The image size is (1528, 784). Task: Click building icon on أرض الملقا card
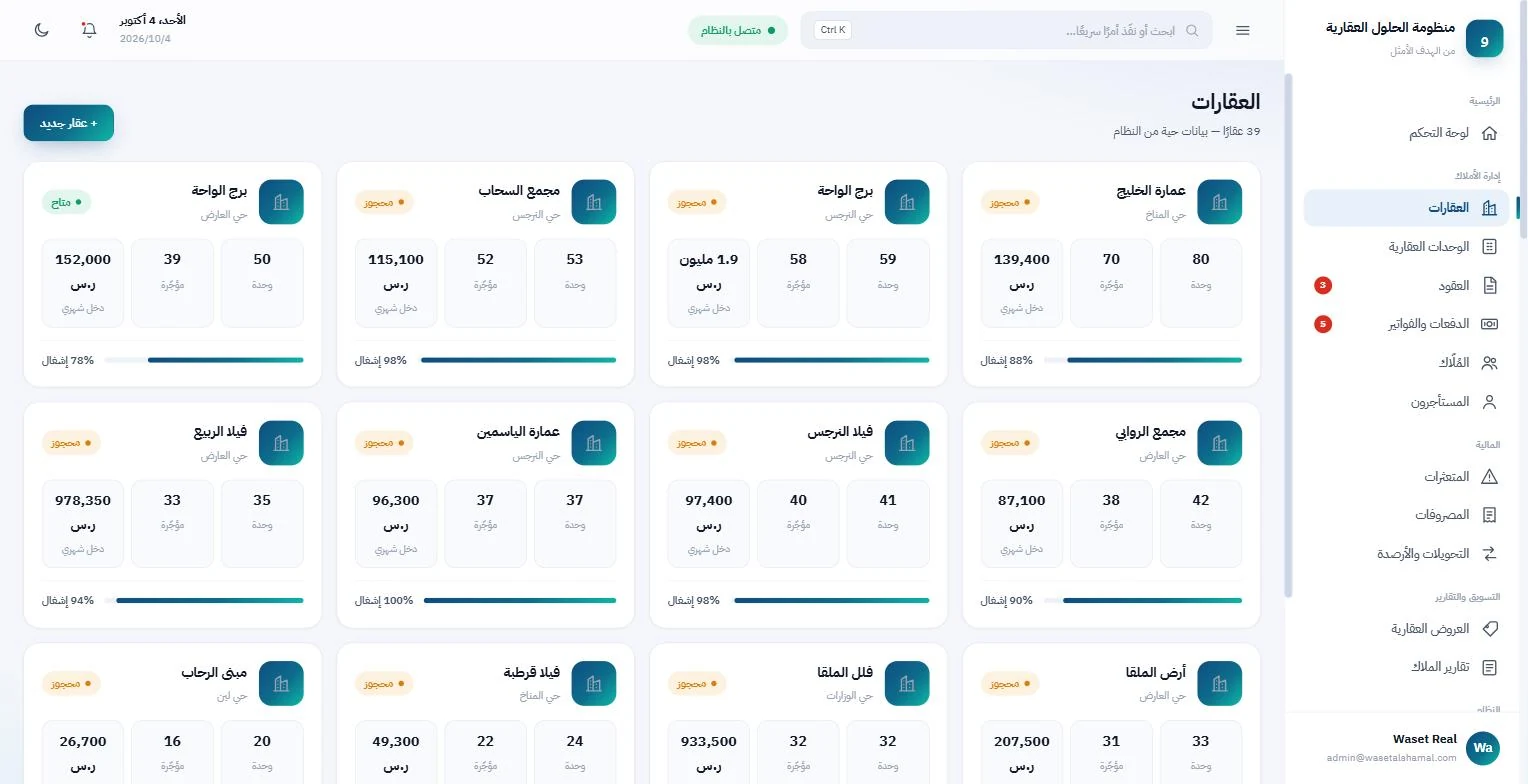click(1219, 683)
